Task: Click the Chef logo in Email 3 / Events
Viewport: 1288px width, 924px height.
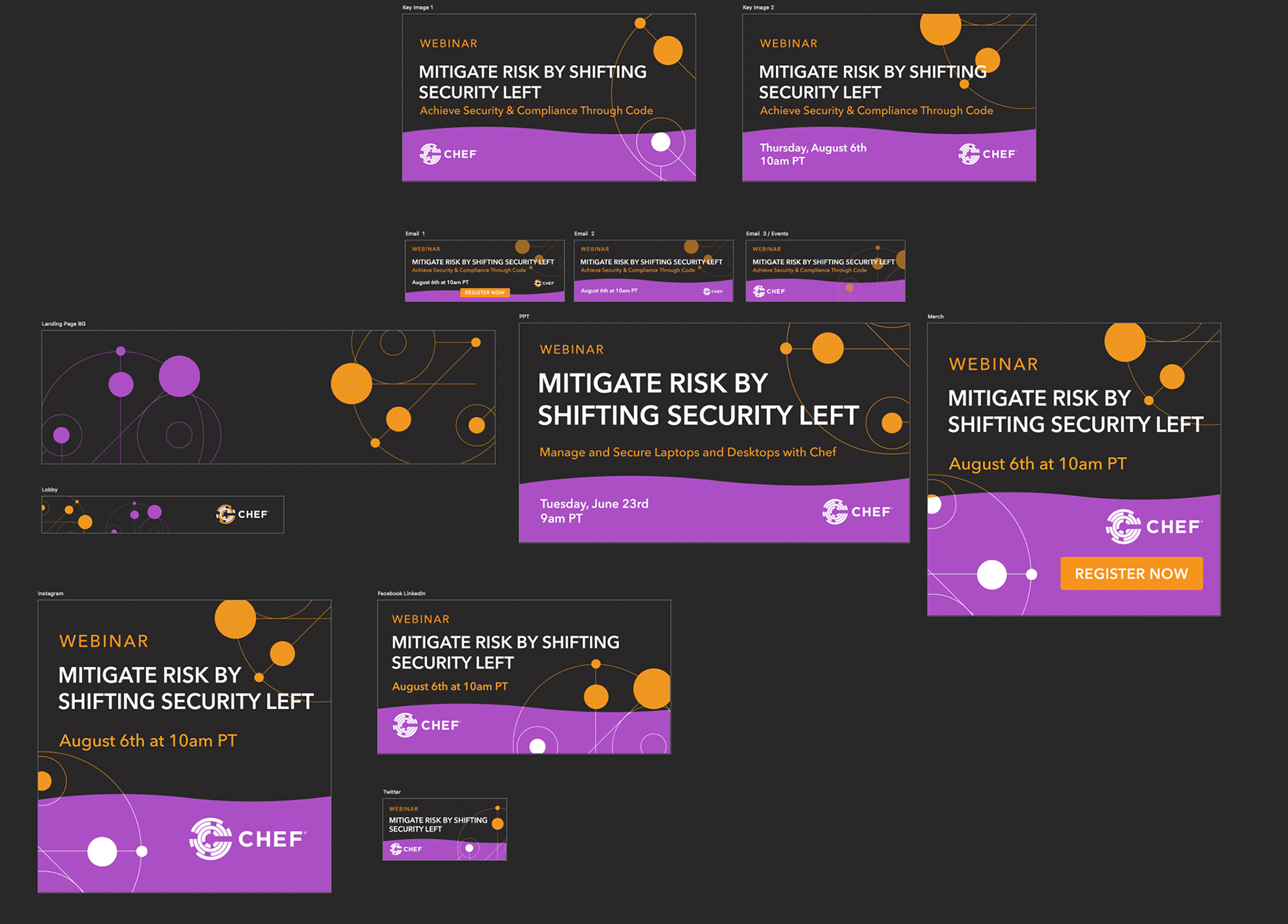Action: coord(769,291)
